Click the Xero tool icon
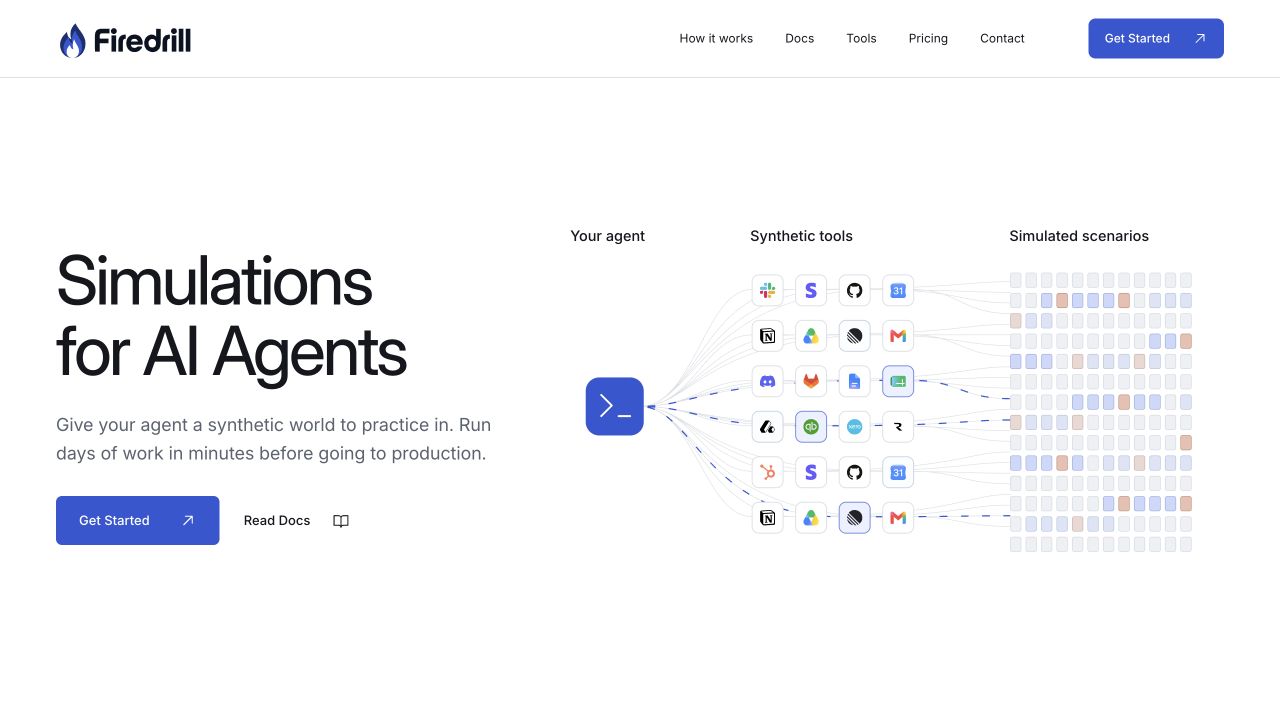 click(x=854, y=426)
